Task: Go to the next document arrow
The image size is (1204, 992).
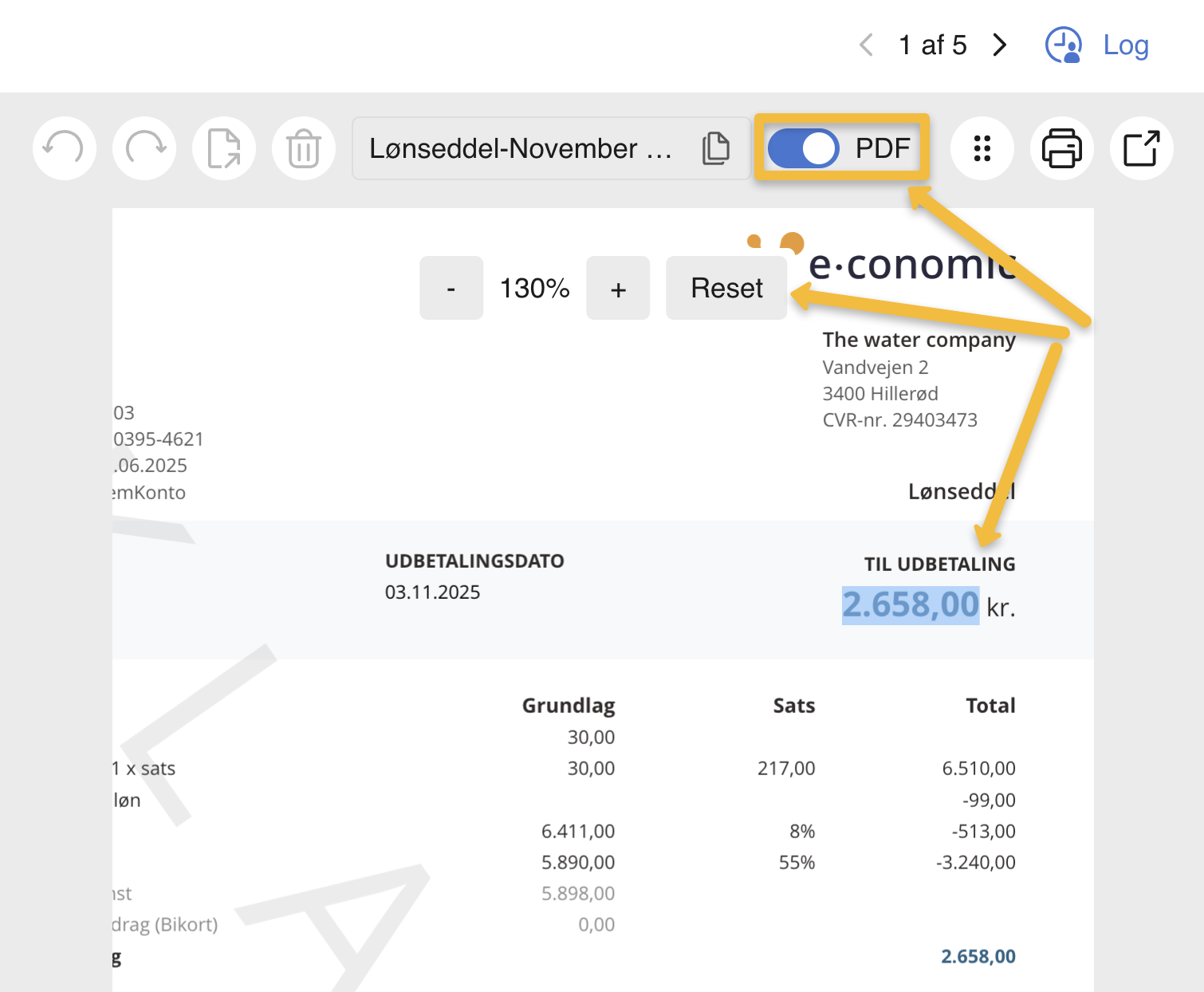Action: tap(1000, 45)
